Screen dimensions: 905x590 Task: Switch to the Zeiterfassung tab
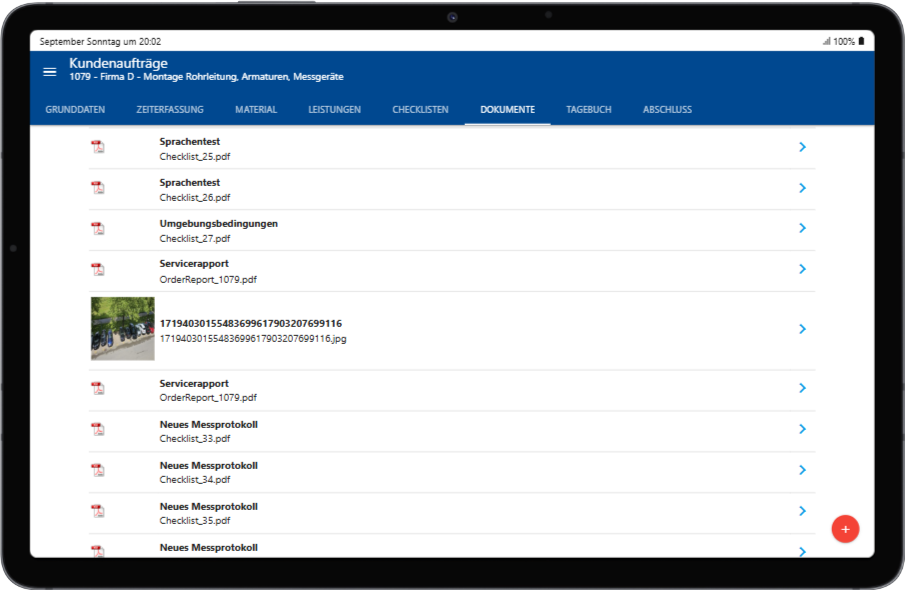pos(170,110)
